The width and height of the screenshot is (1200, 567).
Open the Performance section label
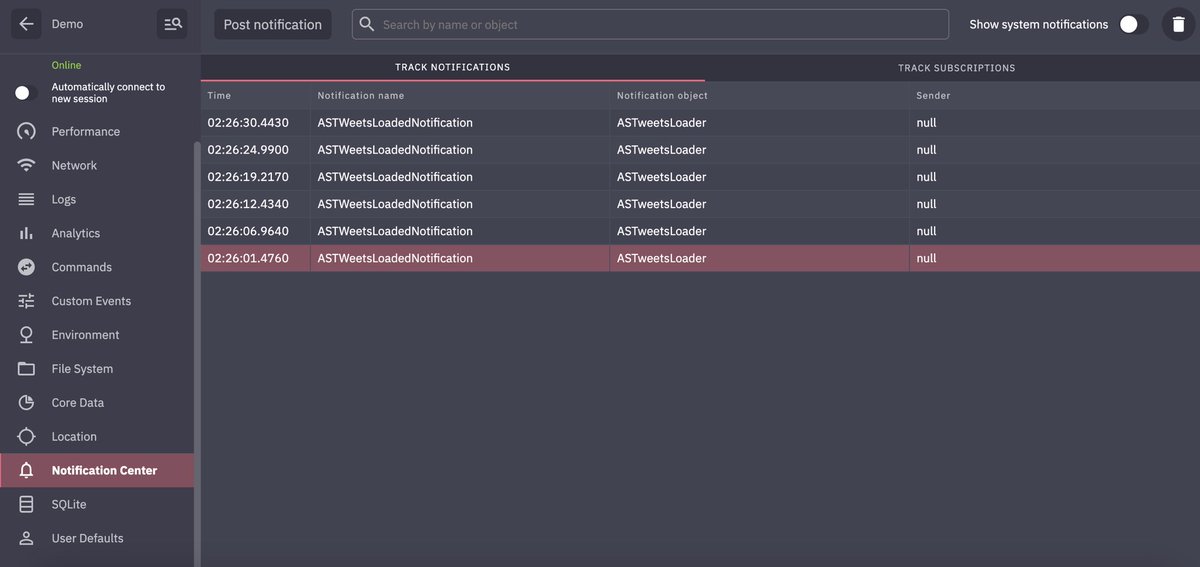pyautogui.click(x=86, y=132)
